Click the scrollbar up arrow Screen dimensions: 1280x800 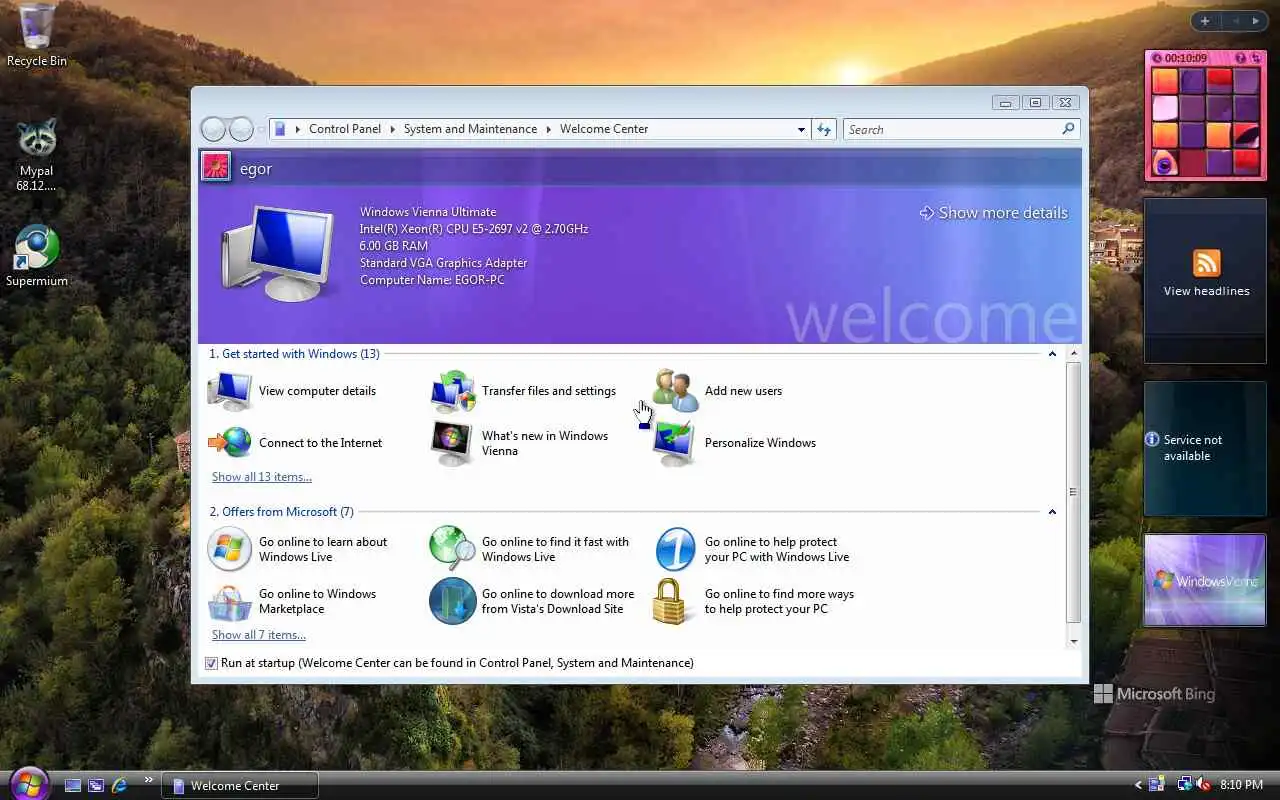tap(1074, 354)
